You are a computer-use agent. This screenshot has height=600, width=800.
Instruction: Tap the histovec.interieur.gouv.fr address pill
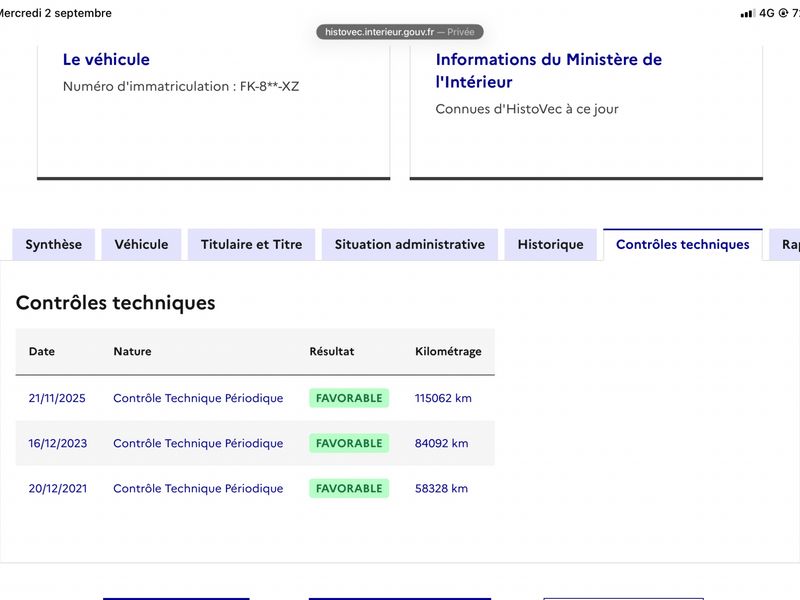click(x=399, y=32)
